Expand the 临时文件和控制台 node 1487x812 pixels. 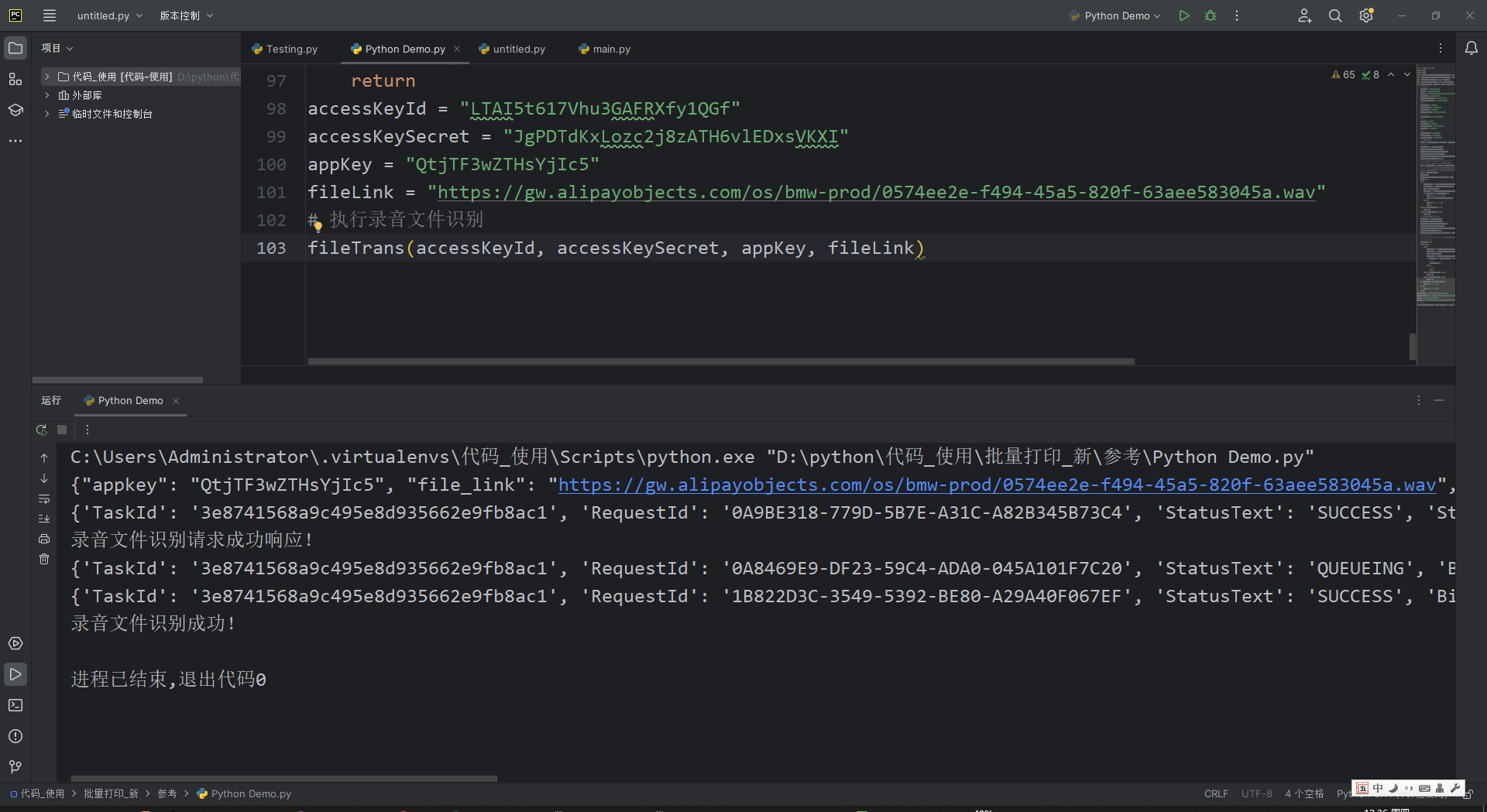47,114
